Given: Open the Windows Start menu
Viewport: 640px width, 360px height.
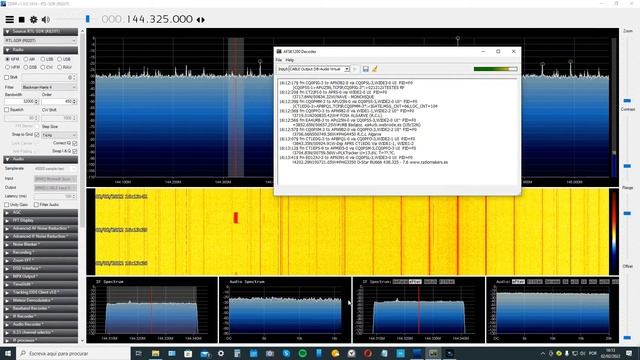Looking at the screenshot, I should click(7, 353).
